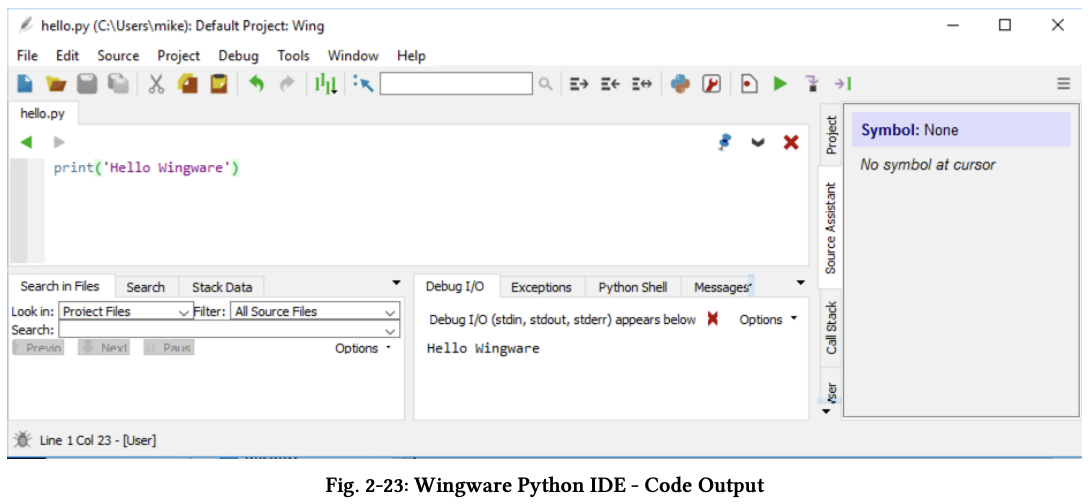Start debugging with the green play icon
Screen dimensions: 1092x504
[x=780, y=85]
